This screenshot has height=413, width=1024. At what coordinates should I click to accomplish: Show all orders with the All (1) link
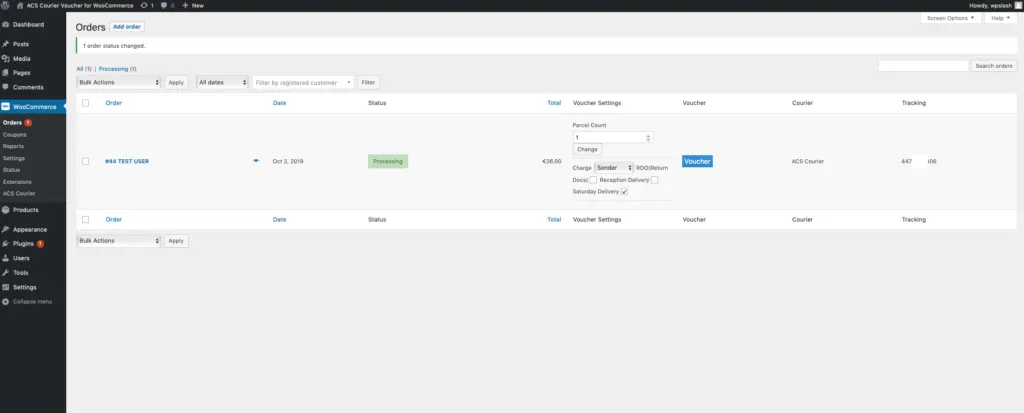(84, 69)
